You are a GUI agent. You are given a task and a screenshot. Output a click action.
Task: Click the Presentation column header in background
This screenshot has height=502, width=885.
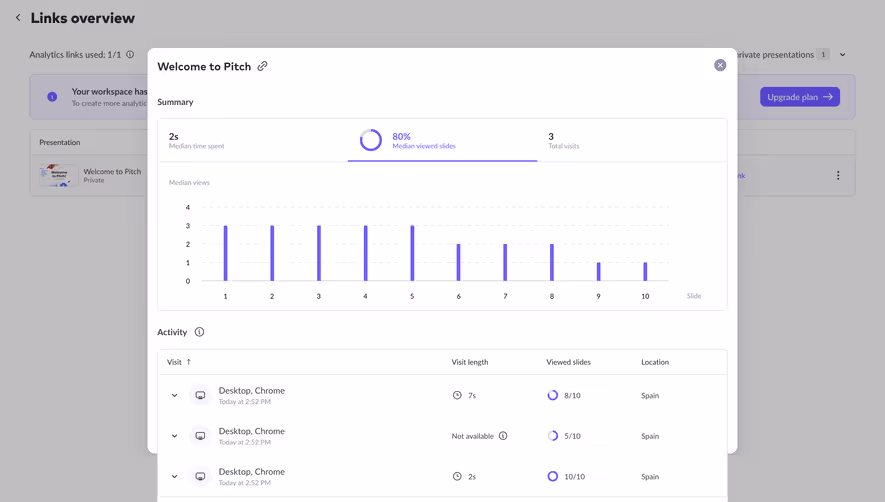click(60, 142)
